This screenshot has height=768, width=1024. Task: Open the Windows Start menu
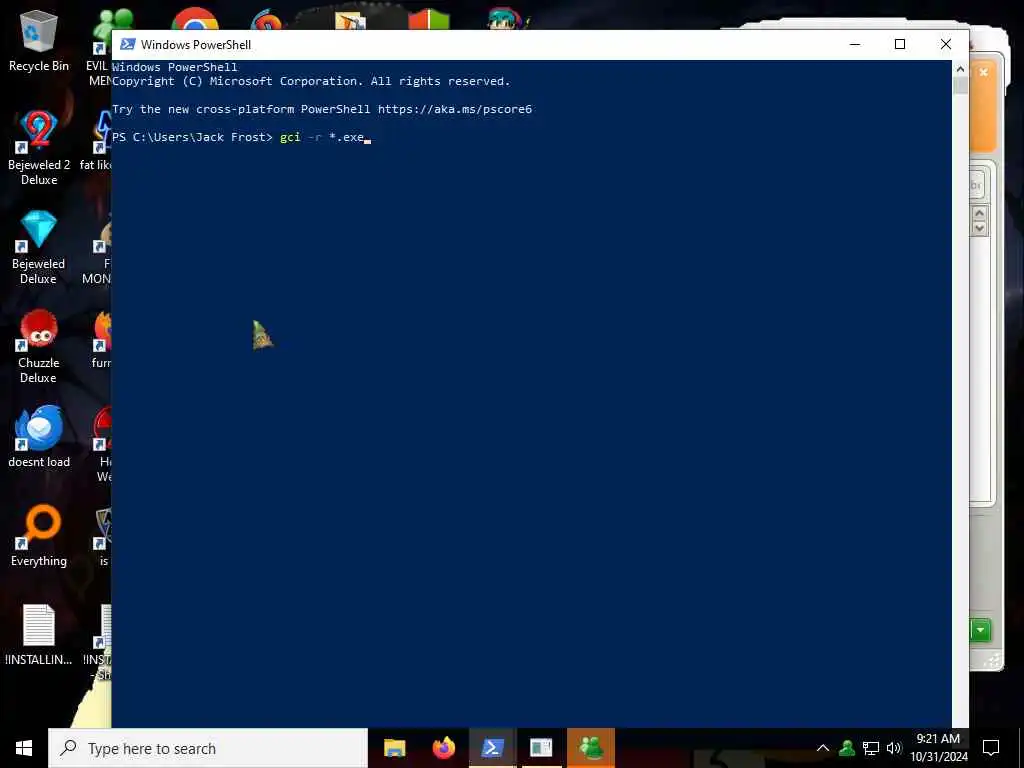coord(24,748)
